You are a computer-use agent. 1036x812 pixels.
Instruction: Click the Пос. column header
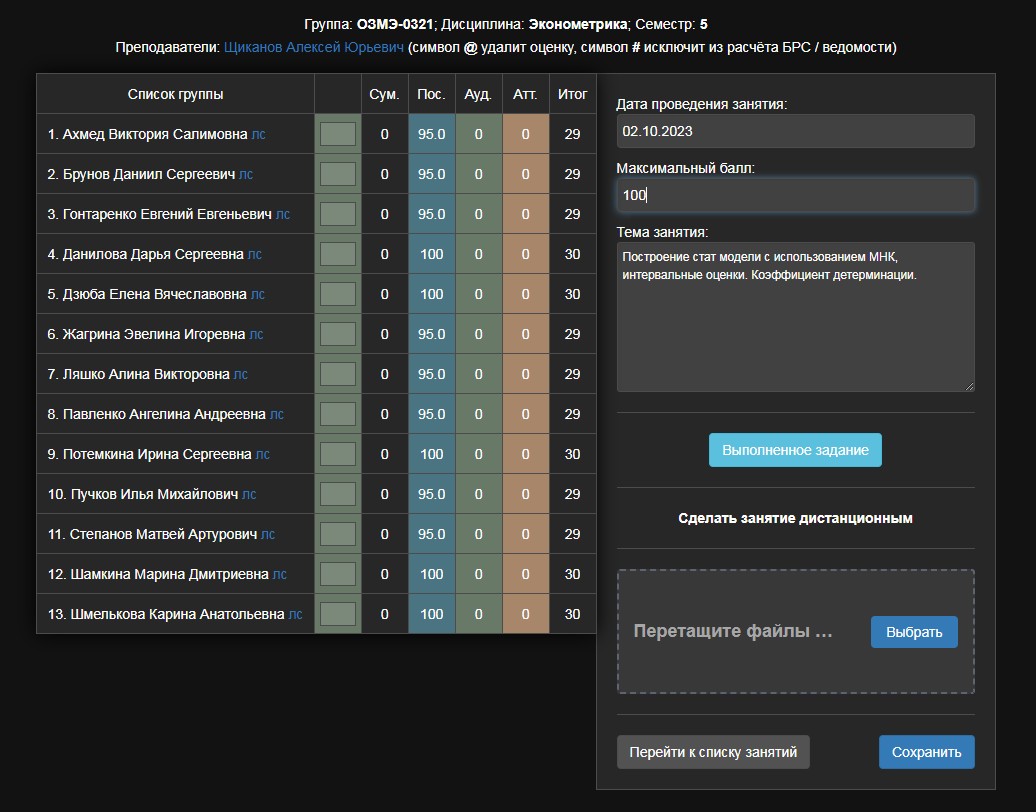(x=431, y=94)
